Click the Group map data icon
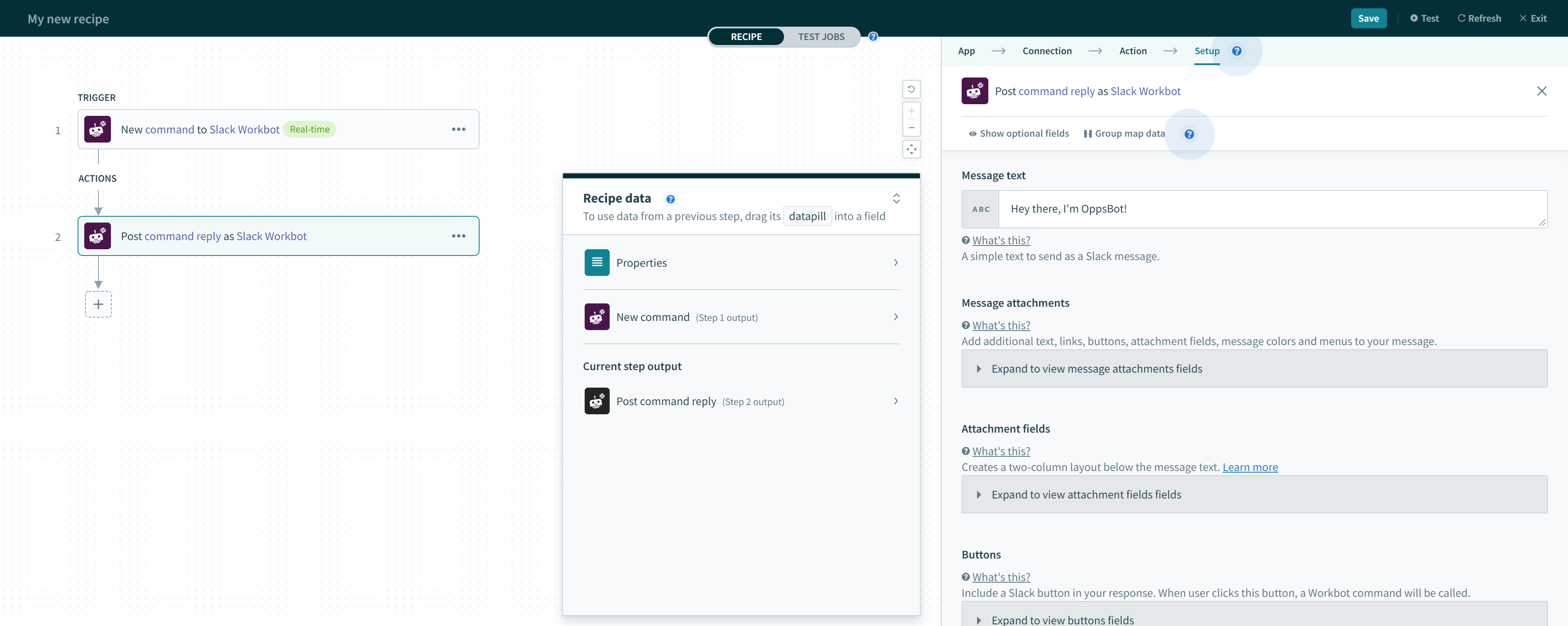This screenshot has width=1568, height=626. point(1087,132)
